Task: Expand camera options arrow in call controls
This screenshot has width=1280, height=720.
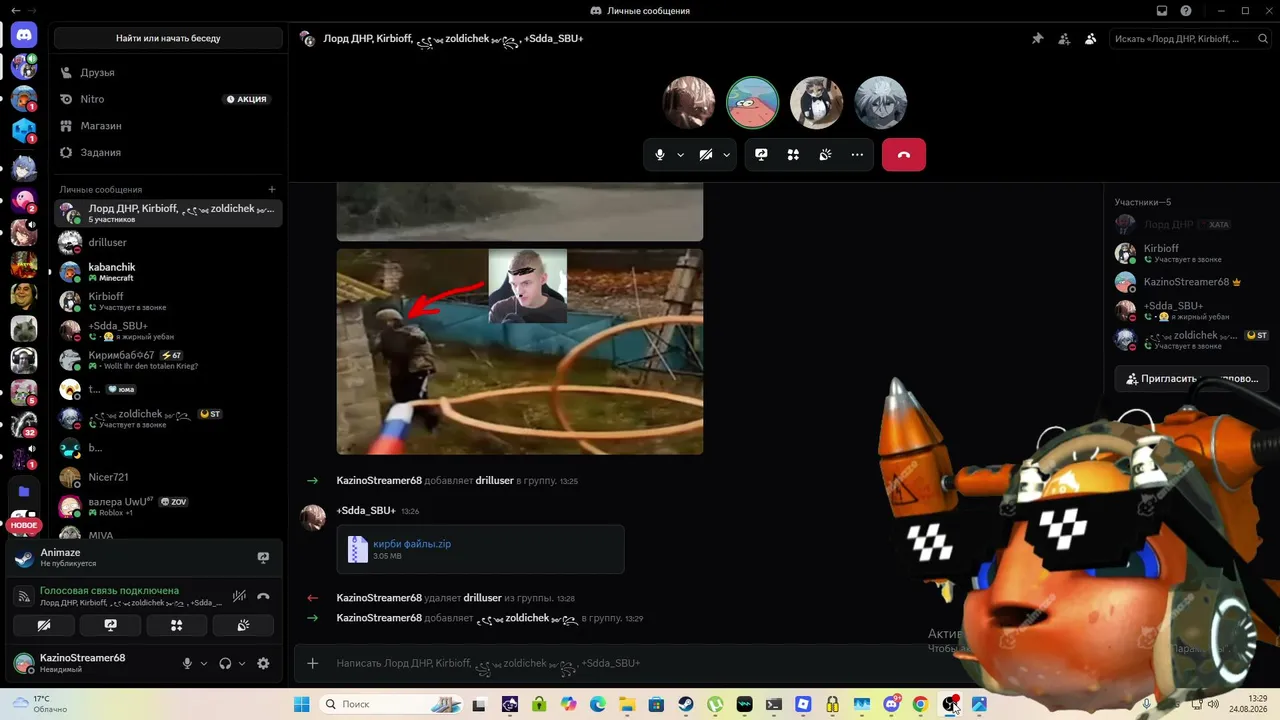Action: click(727, 155)
